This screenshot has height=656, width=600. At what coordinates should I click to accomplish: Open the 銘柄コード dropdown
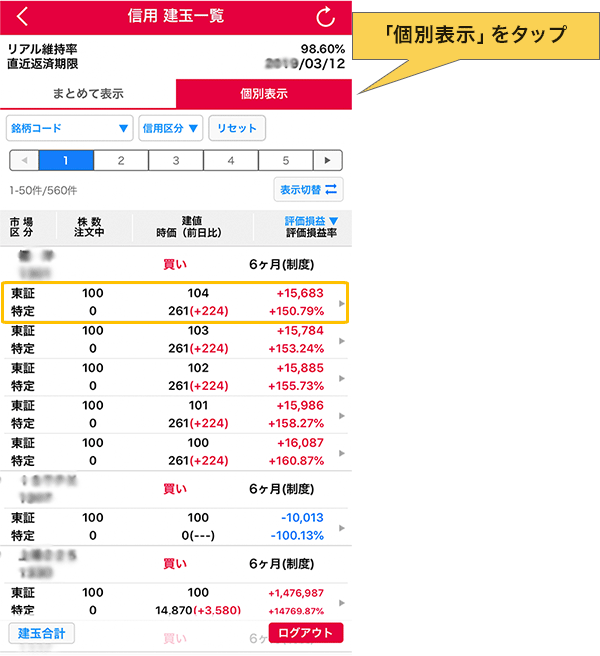pyautogui.click(x=69, y=128)
